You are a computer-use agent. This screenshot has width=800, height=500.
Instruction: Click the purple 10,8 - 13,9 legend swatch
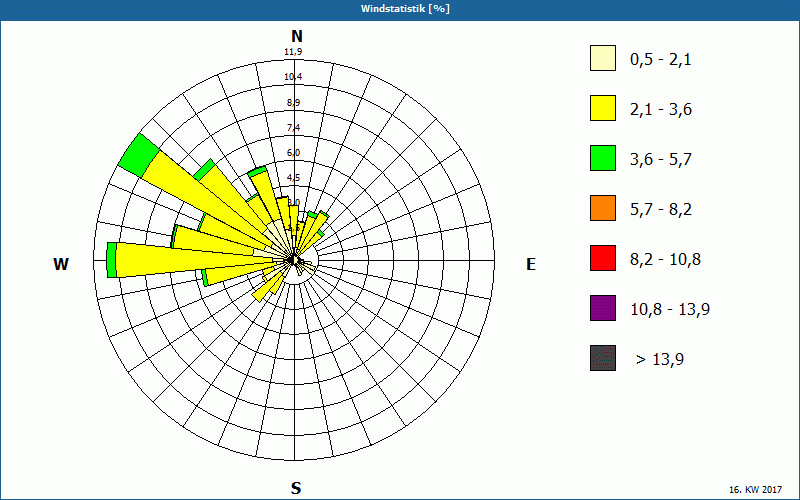(x=603, y=308)
